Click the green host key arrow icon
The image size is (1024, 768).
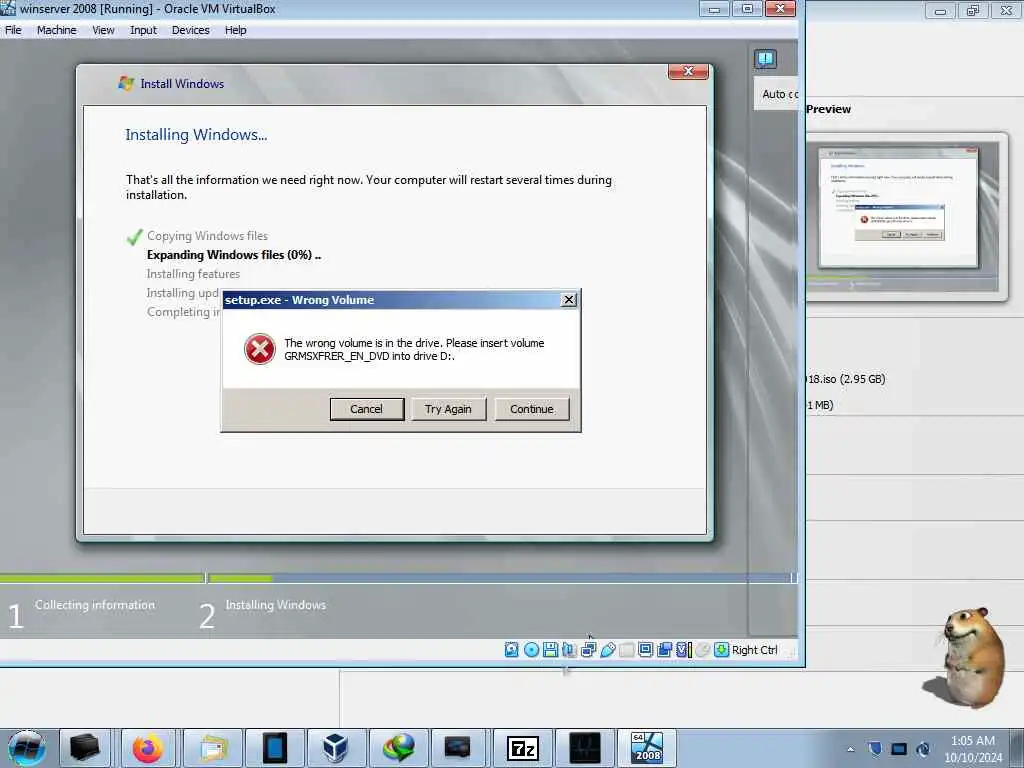point(721,650)
